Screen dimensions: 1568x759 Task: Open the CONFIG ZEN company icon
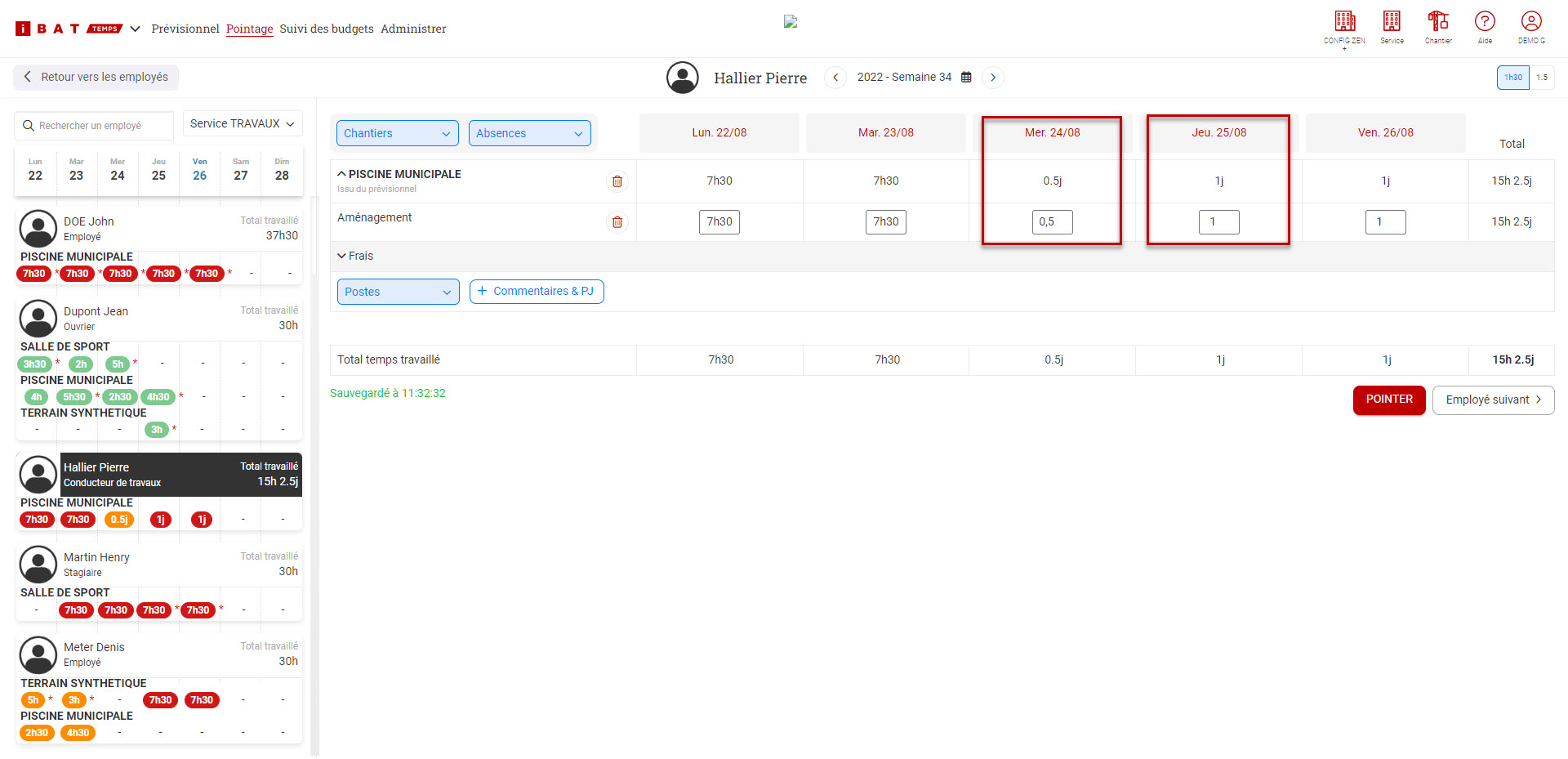(1344, 22)
